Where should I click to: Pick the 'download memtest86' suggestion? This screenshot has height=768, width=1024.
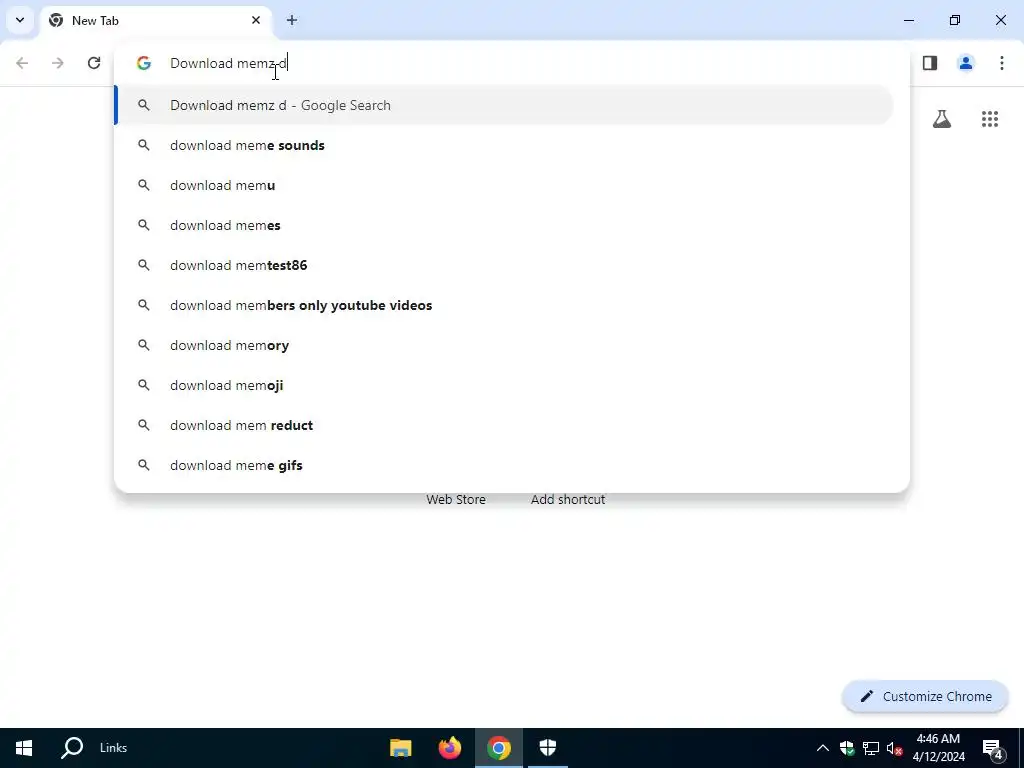(505, 265)
